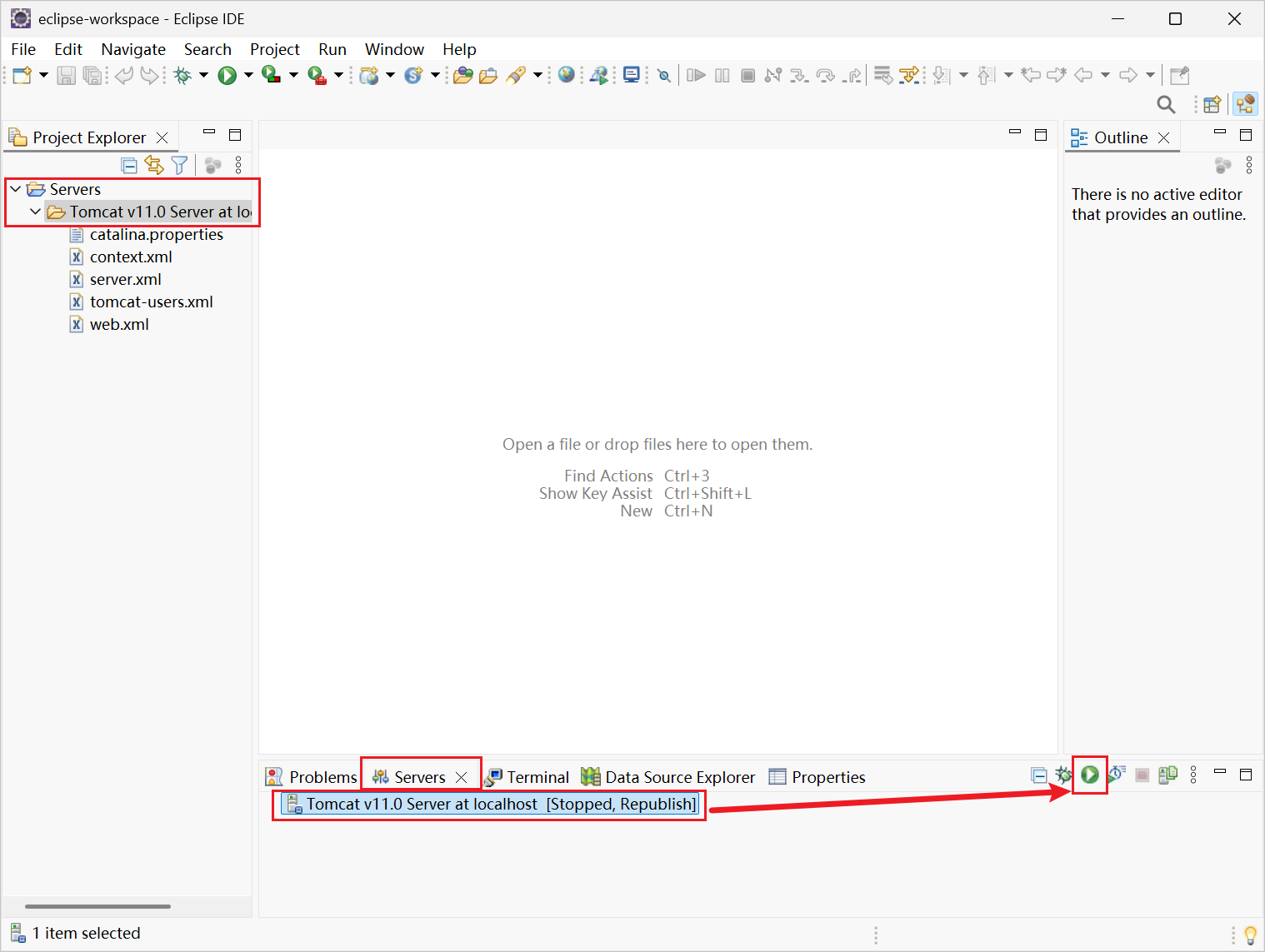Viewport: 1265px width, 952px height.
Task: Select tomcat-users.xml file
Action: tap(152, 302)
